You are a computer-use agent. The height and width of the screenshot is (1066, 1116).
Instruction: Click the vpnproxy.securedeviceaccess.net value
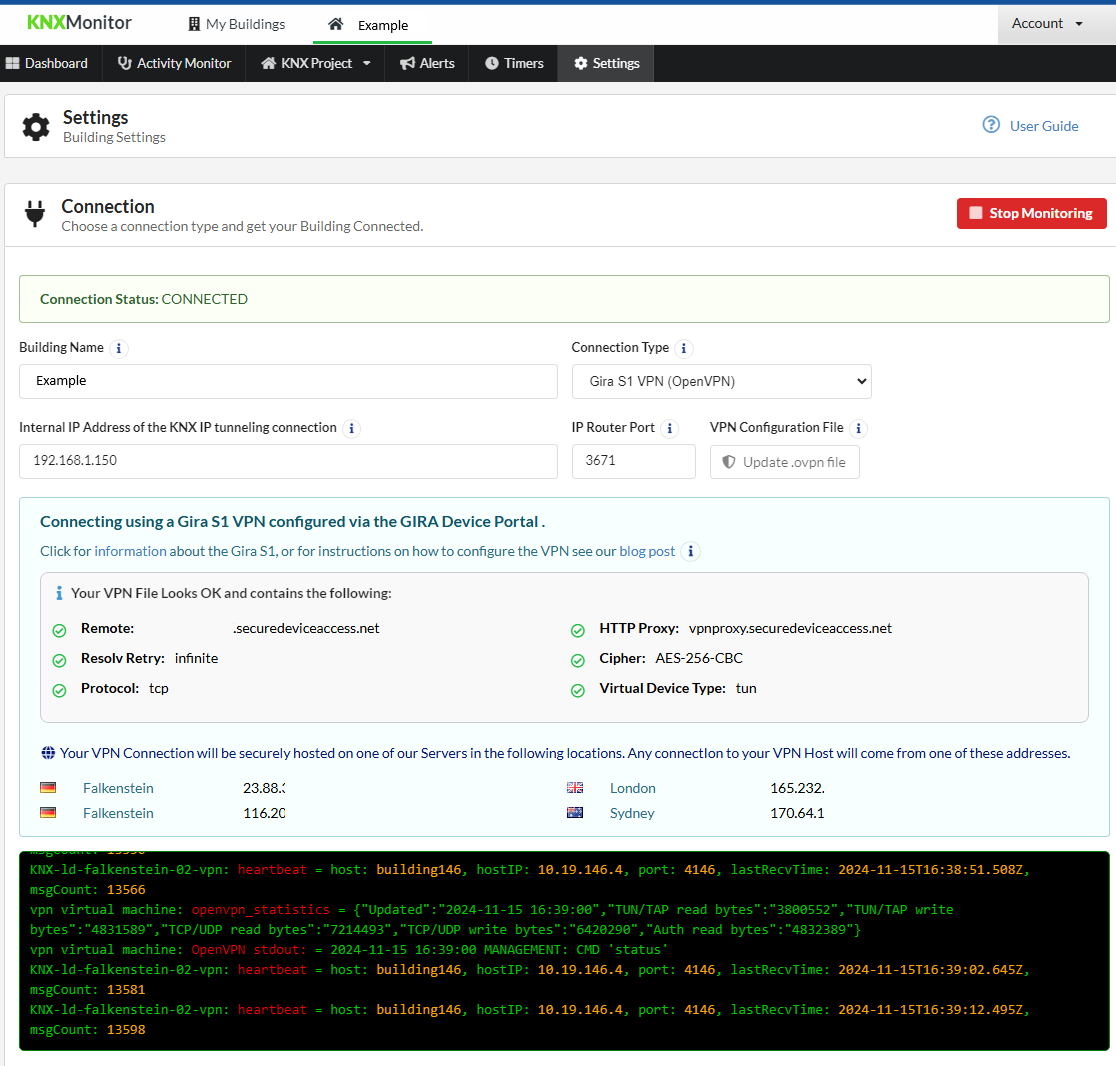[x=790, y=628]
